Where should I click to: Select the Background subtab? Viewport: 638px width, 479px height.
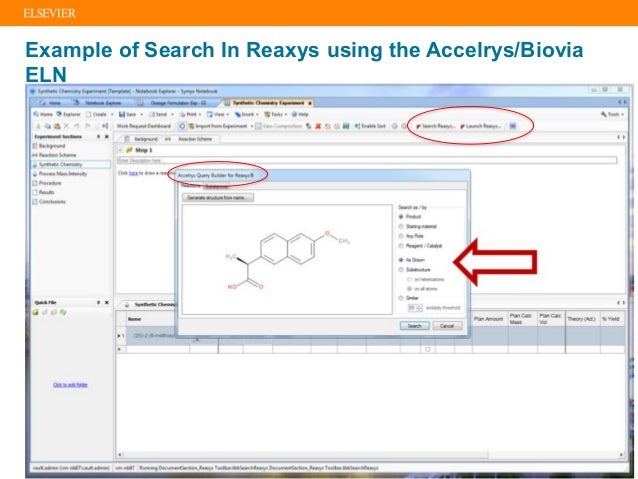(142, 139)
